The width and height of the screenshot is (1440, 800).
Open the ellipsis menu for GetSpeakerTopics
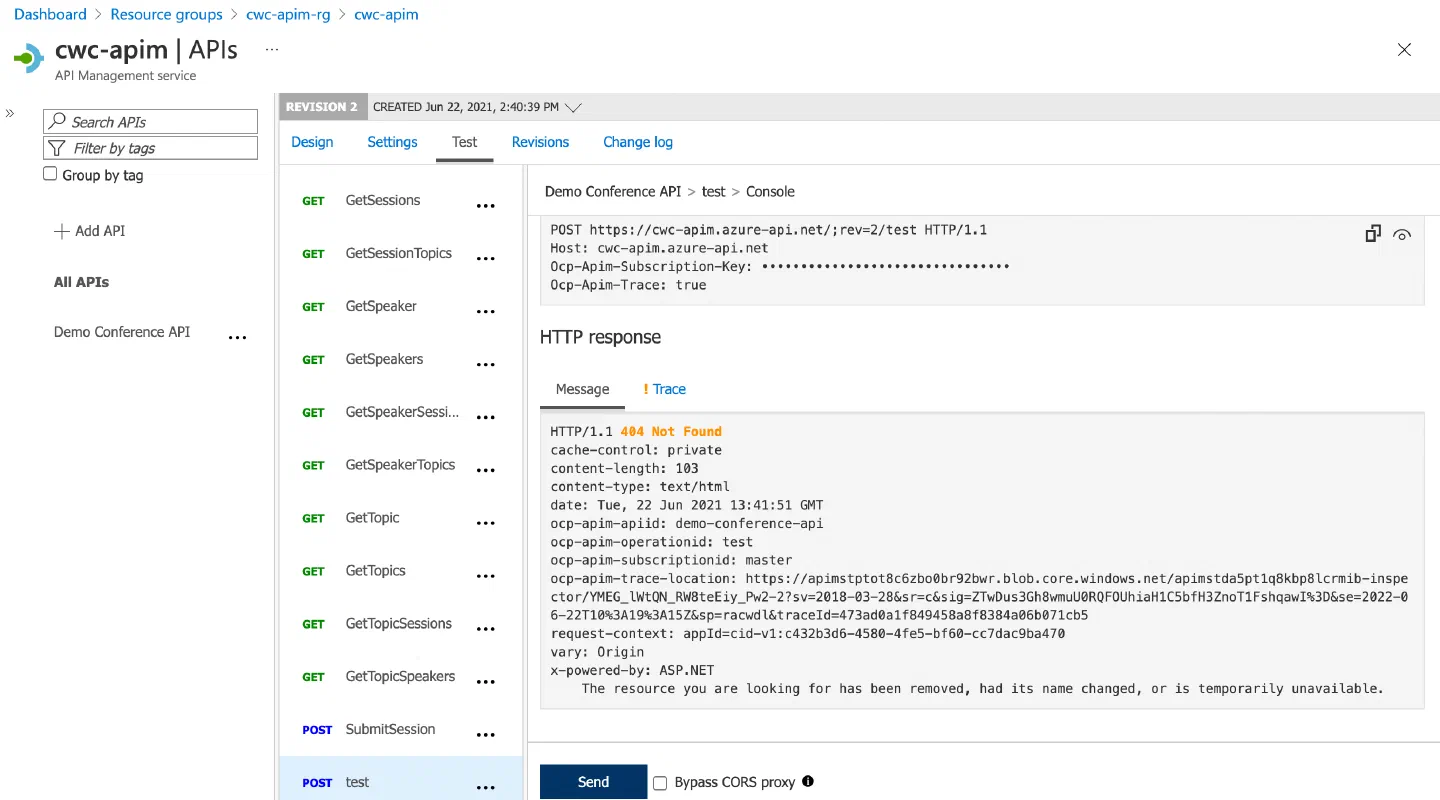point(486,471)
